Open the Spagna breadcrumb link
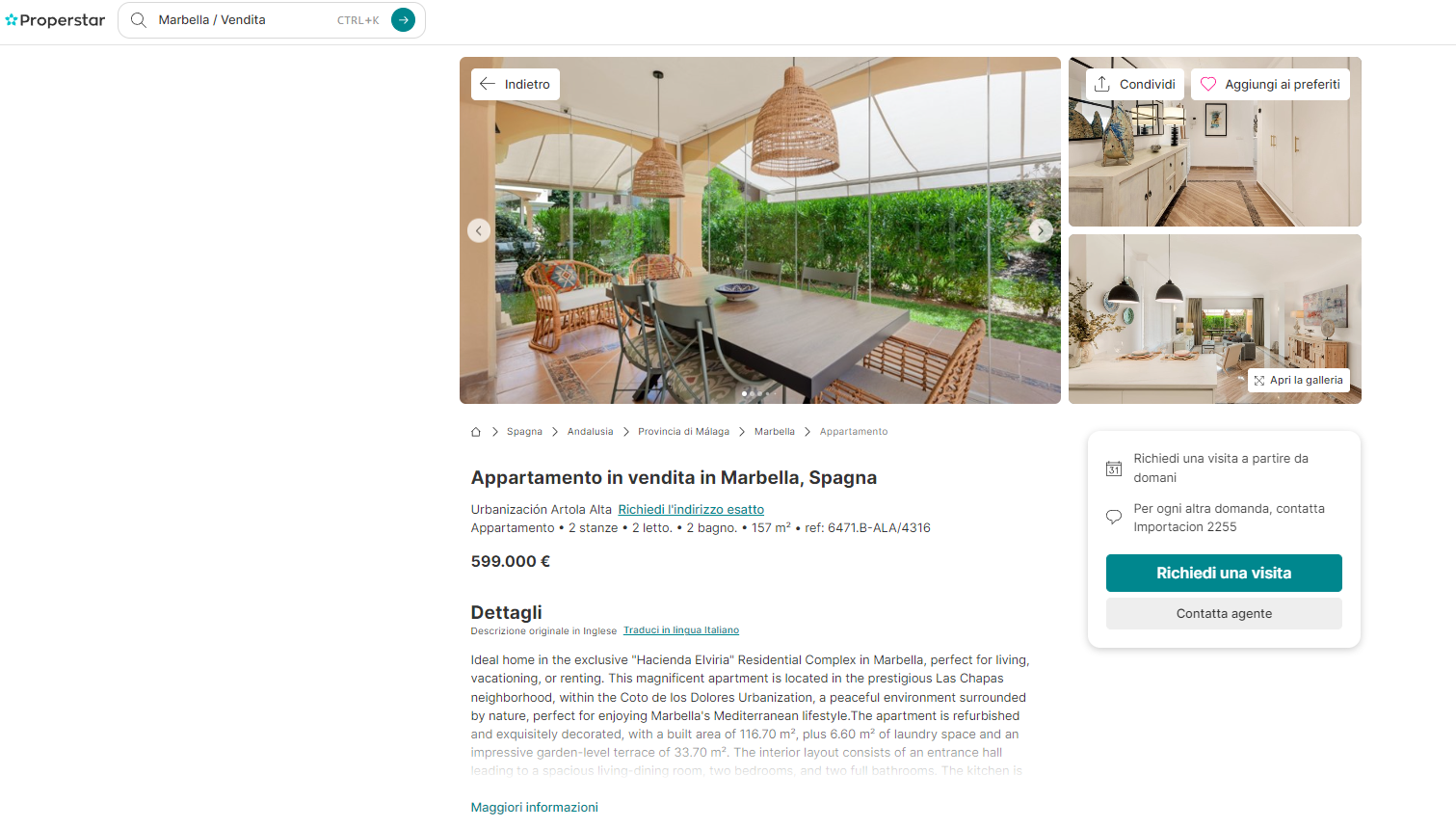1456x829 pixels. pos(524,432)
